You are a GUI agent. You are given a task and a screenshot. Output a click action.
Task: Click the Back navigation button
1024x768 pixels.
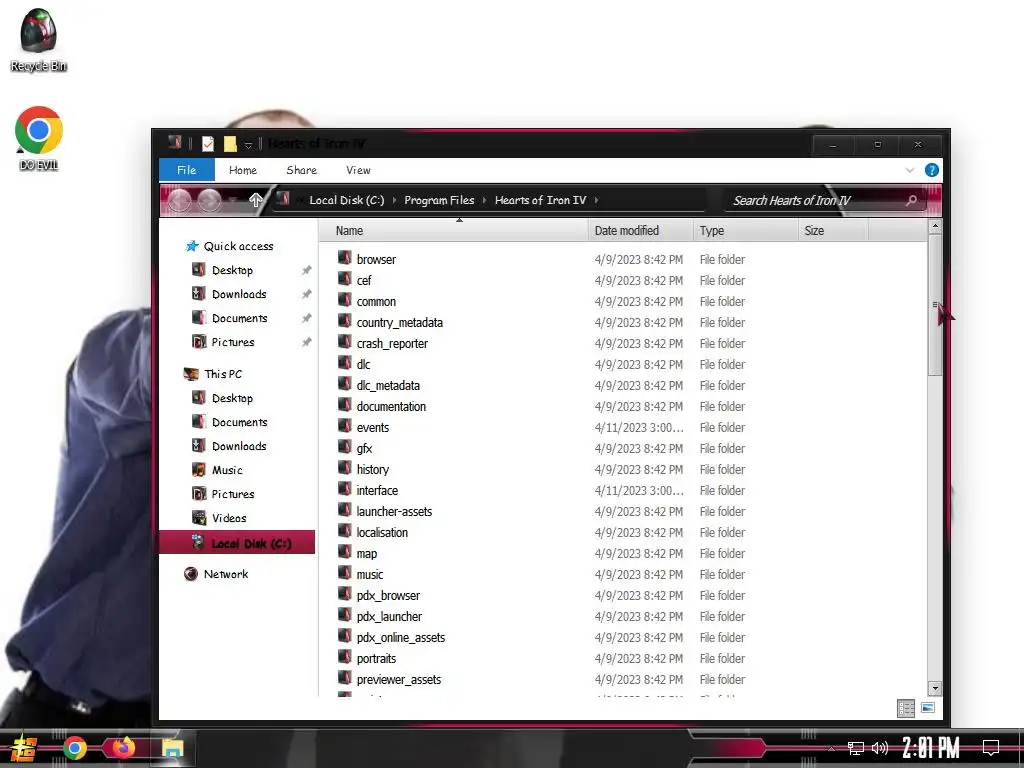(x=180, y=200)
